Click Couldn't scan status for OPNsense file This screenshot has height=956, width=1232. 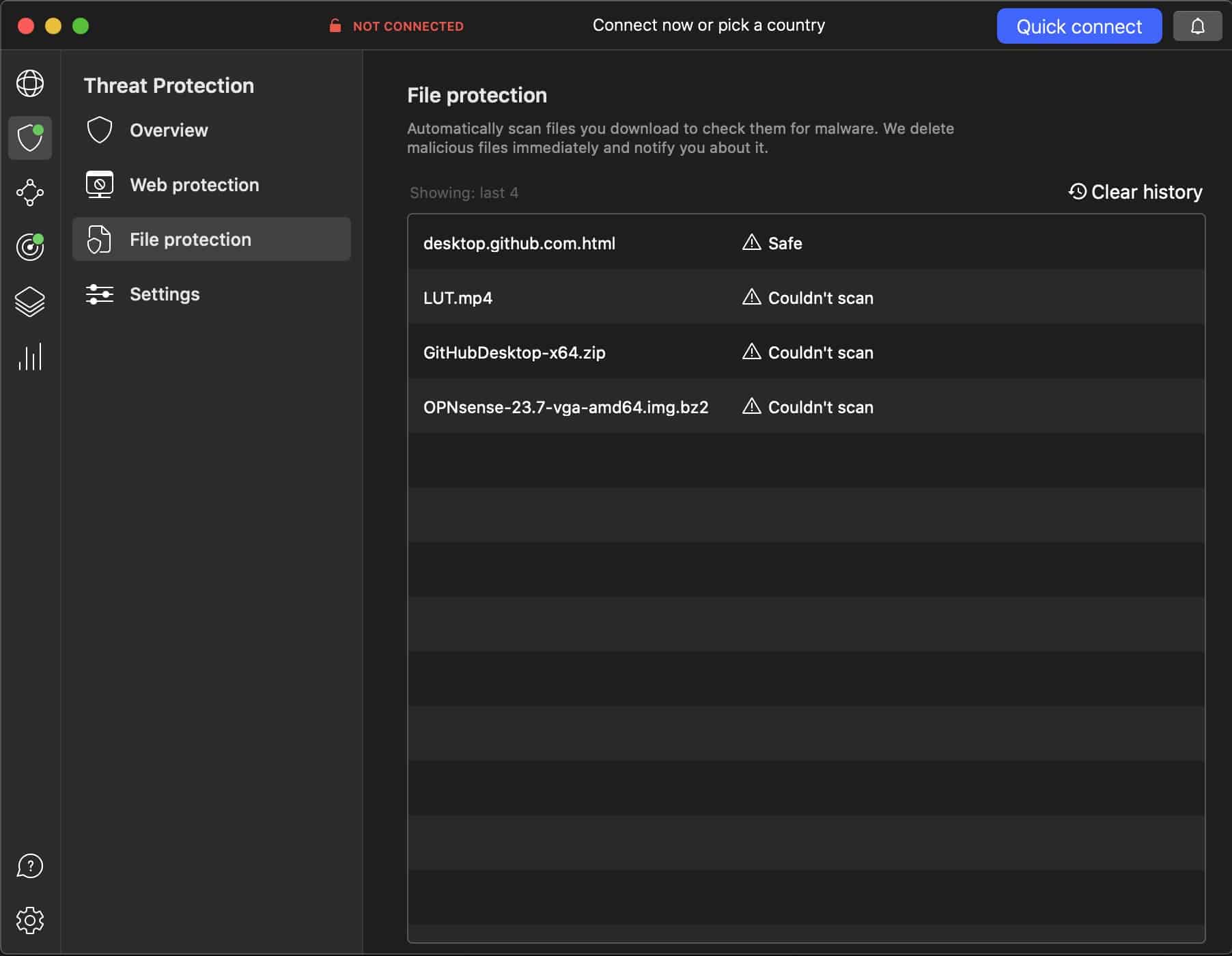821,408
